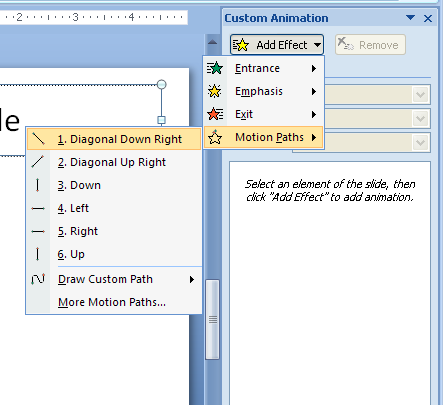Click the Entrance green star icon

(x=215, y=68)
